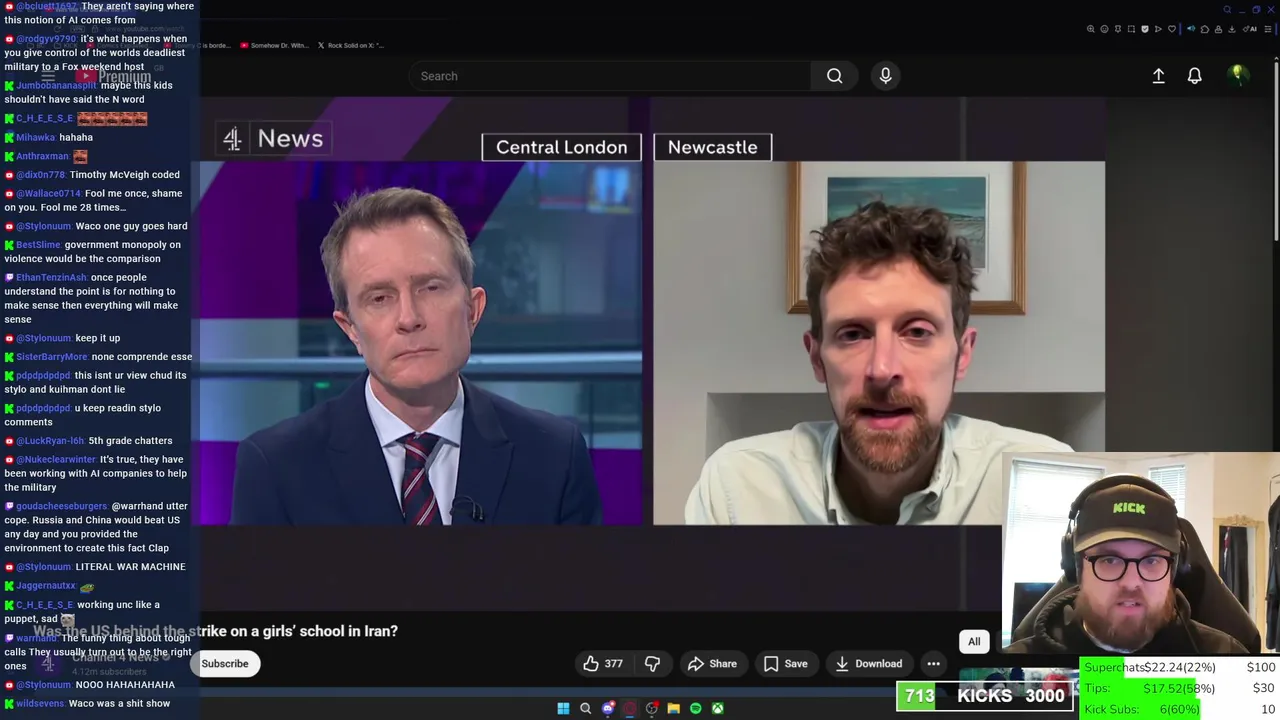Click the 'Central London' label in video
1280x720 pixels.
click(x=561, y=147)
